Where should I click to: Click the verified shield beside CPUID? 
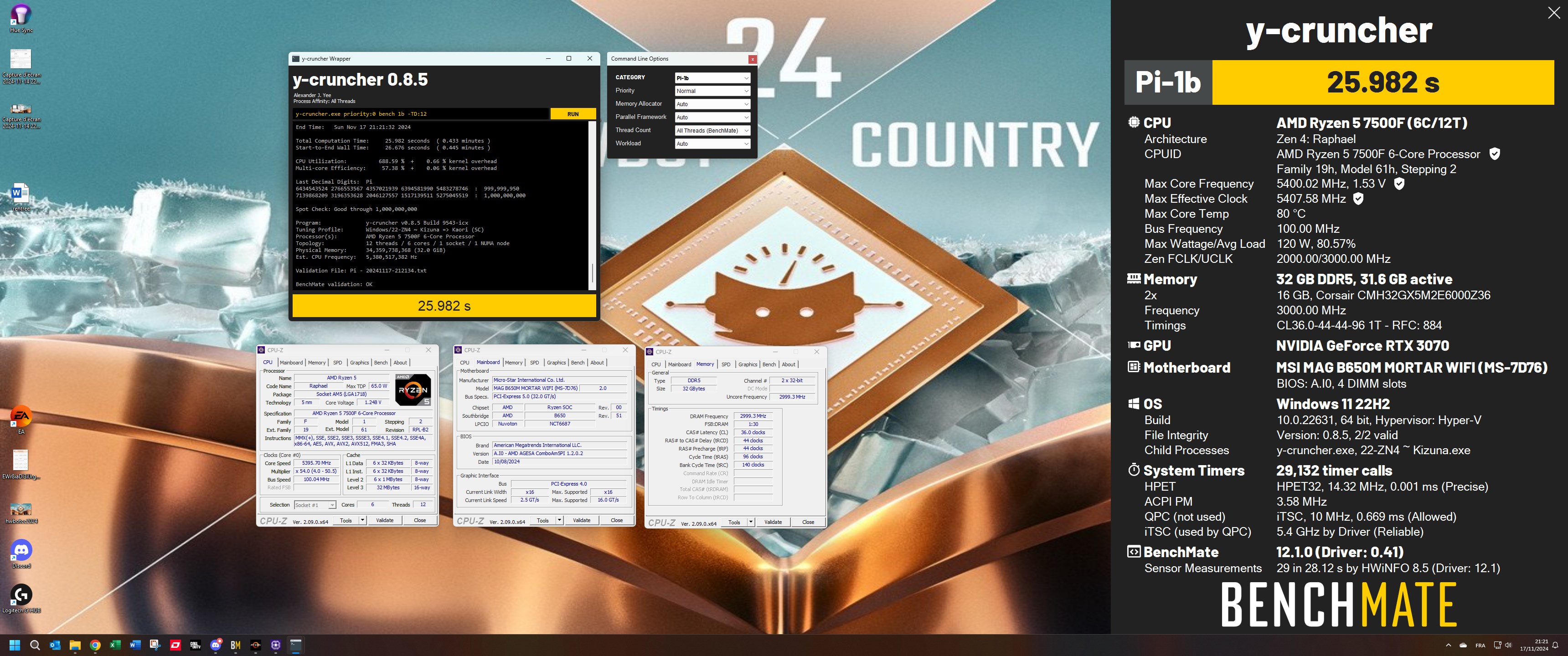tap(1494, 154)
